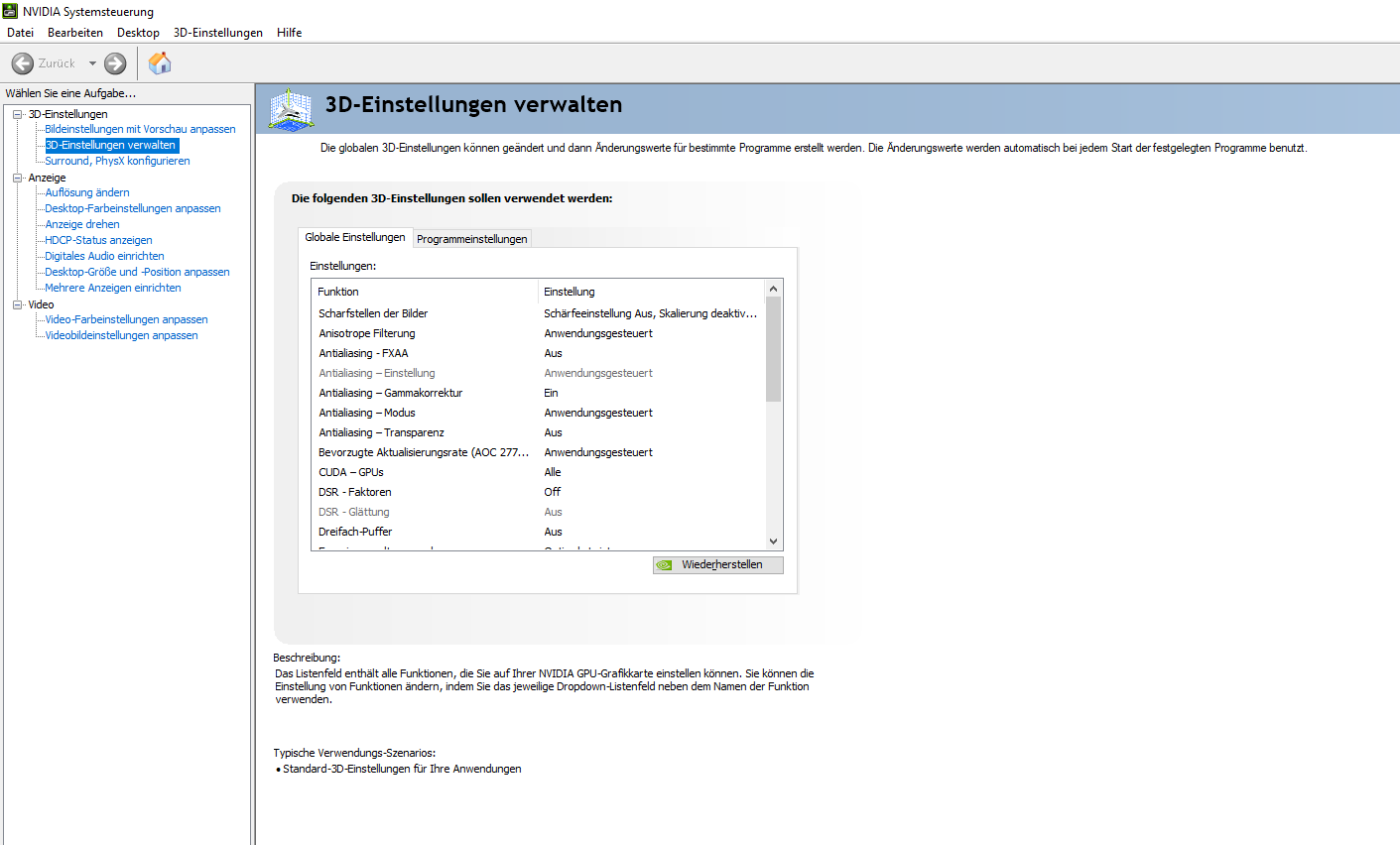
Task: Click the settings list scrollbar thumb
Action: tap(774, 349)
